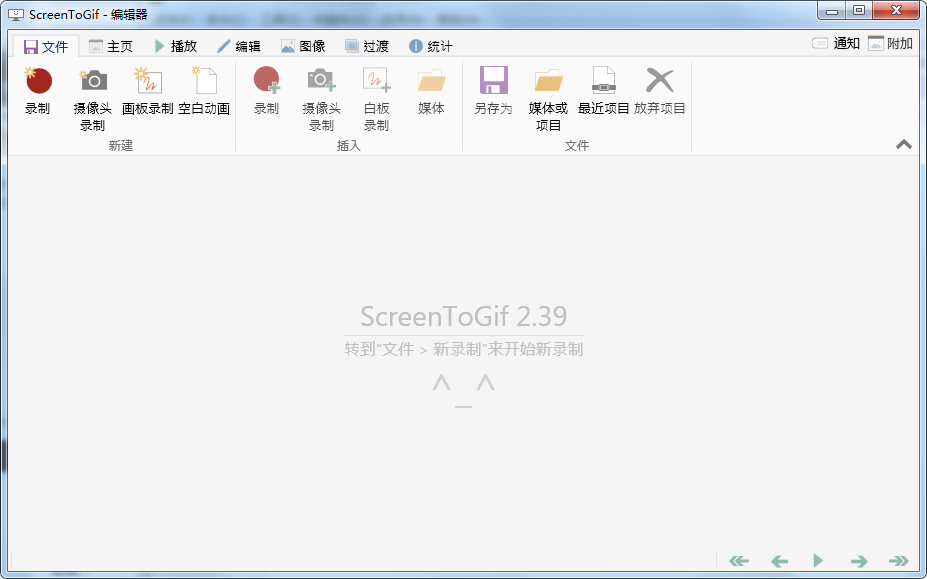Open the 编辑 (Edit) tab

tap(238, 46)
